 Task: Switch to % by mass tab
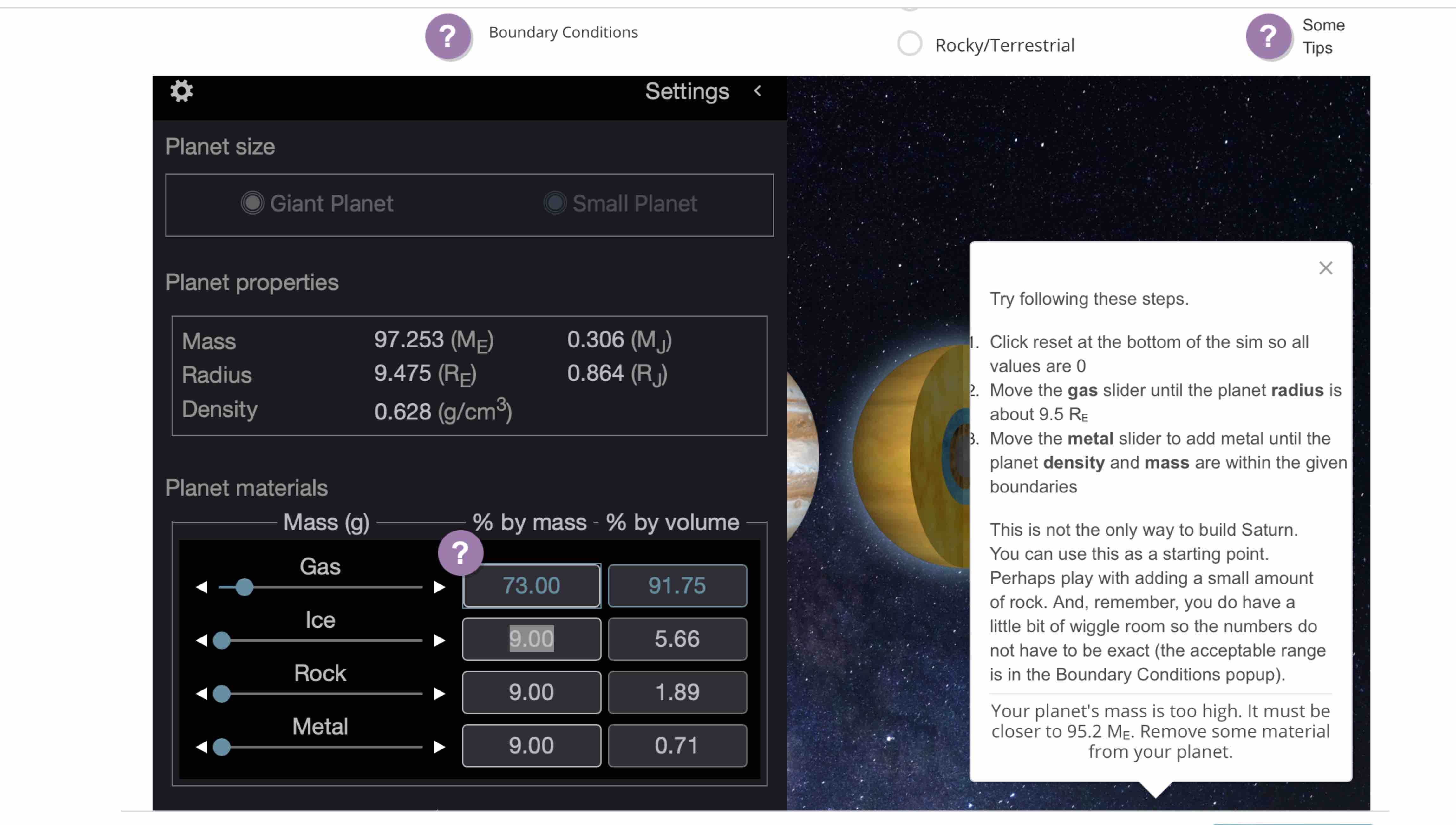(530, 522)
